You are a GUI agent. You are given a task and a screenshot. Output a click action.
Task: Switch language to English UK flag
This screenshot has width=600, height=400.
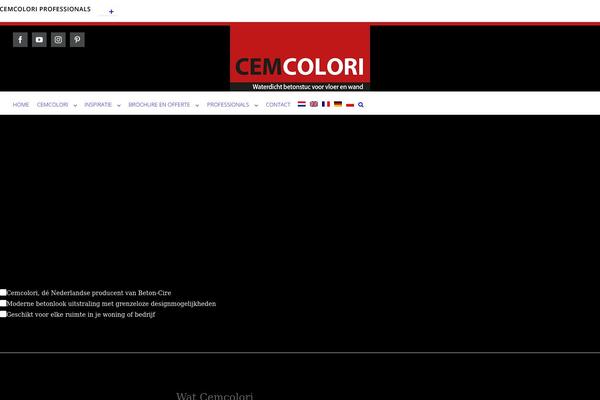pyautogui.click(x=314, y=104)
